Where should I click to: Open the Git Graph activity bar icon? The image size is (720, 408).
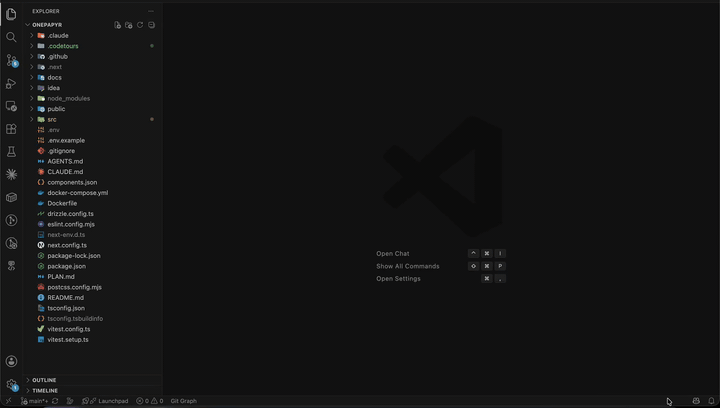tap(11, 220)
